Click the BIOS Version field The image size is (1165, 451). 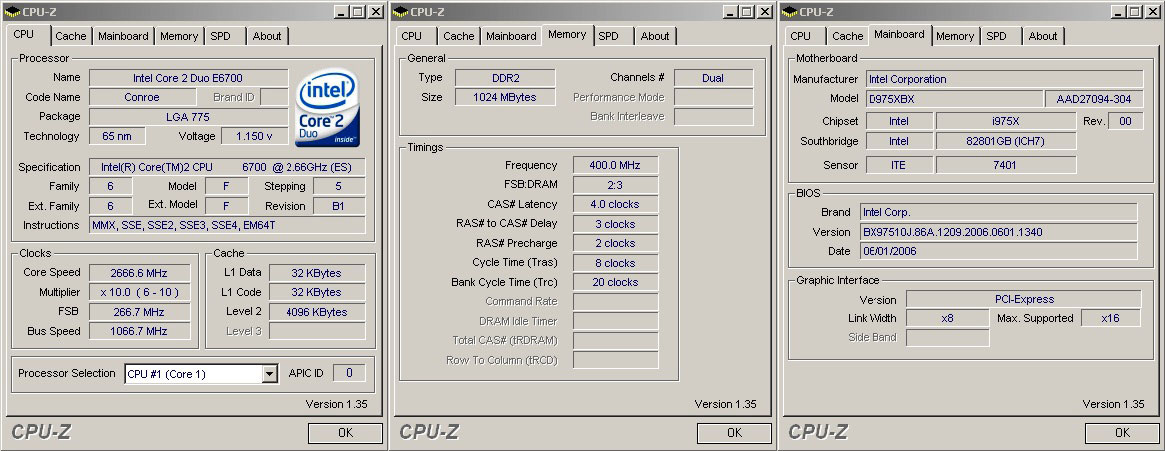coord(998,232)
